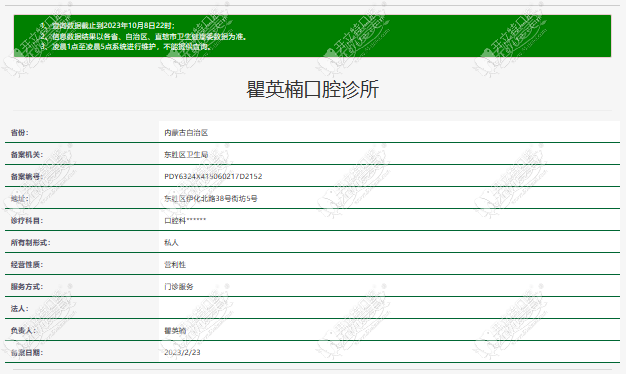
Task: Click the 经营性质 label
Action: [x=27, y=264]
